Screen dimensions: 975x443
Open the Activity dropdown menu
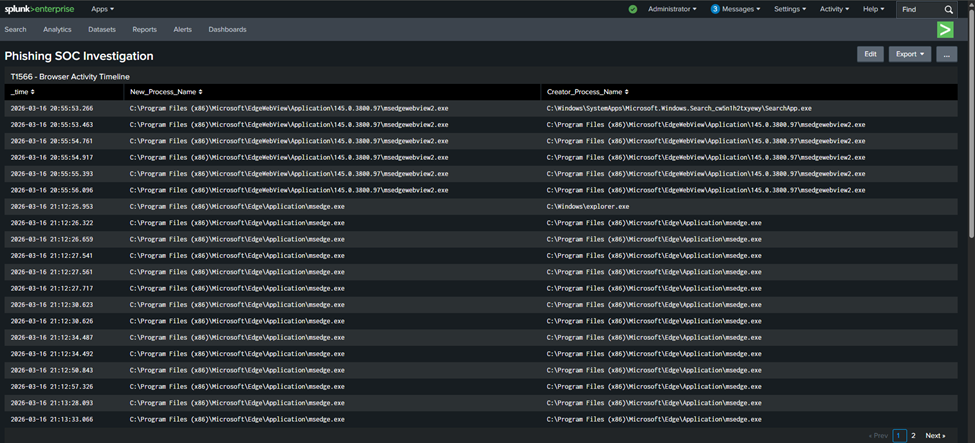click(x=834, y=9)
